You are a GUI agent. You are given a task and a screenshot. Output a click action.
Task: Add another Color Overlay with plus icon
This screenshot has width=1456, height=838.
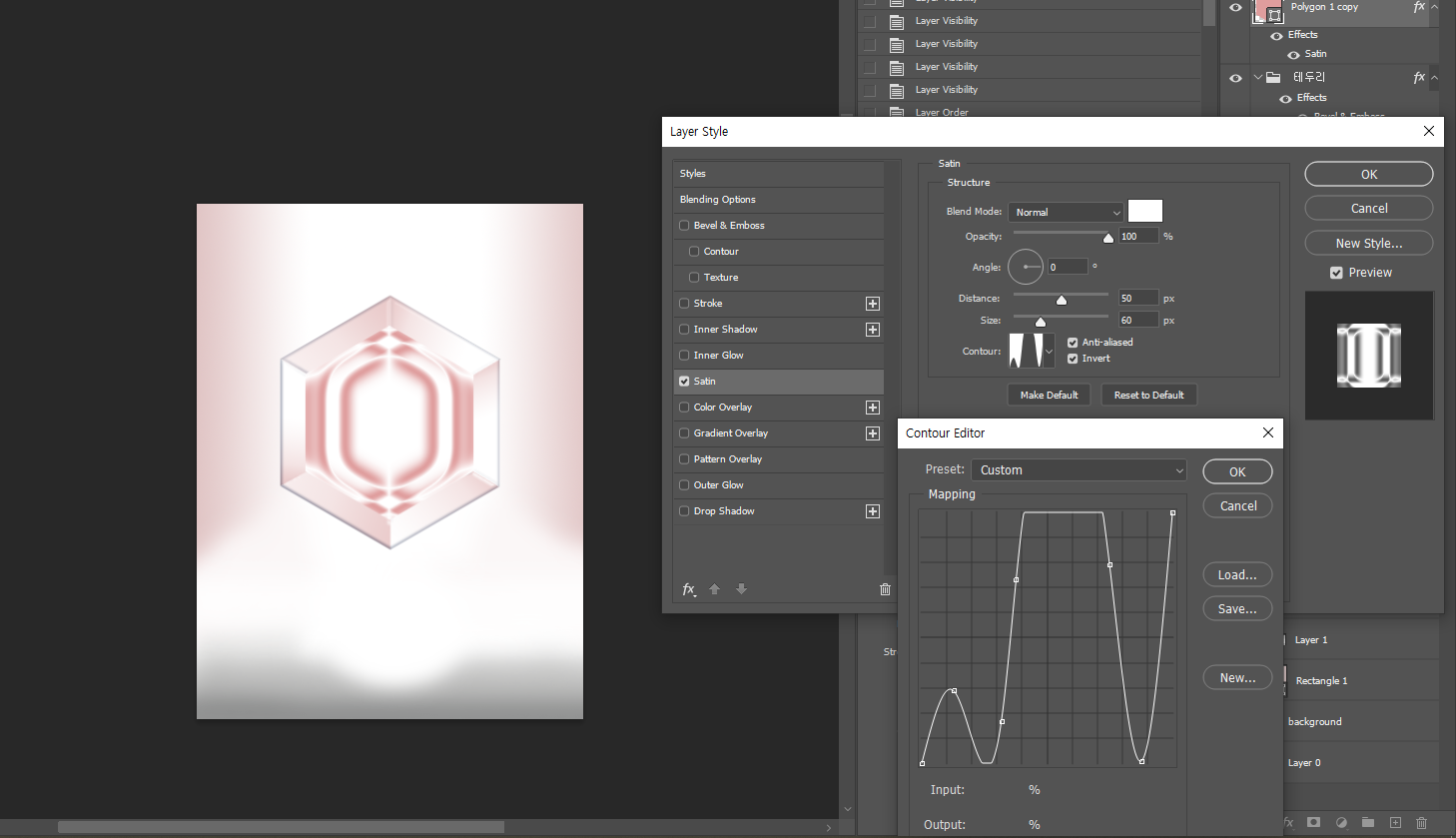coord(873,408)
